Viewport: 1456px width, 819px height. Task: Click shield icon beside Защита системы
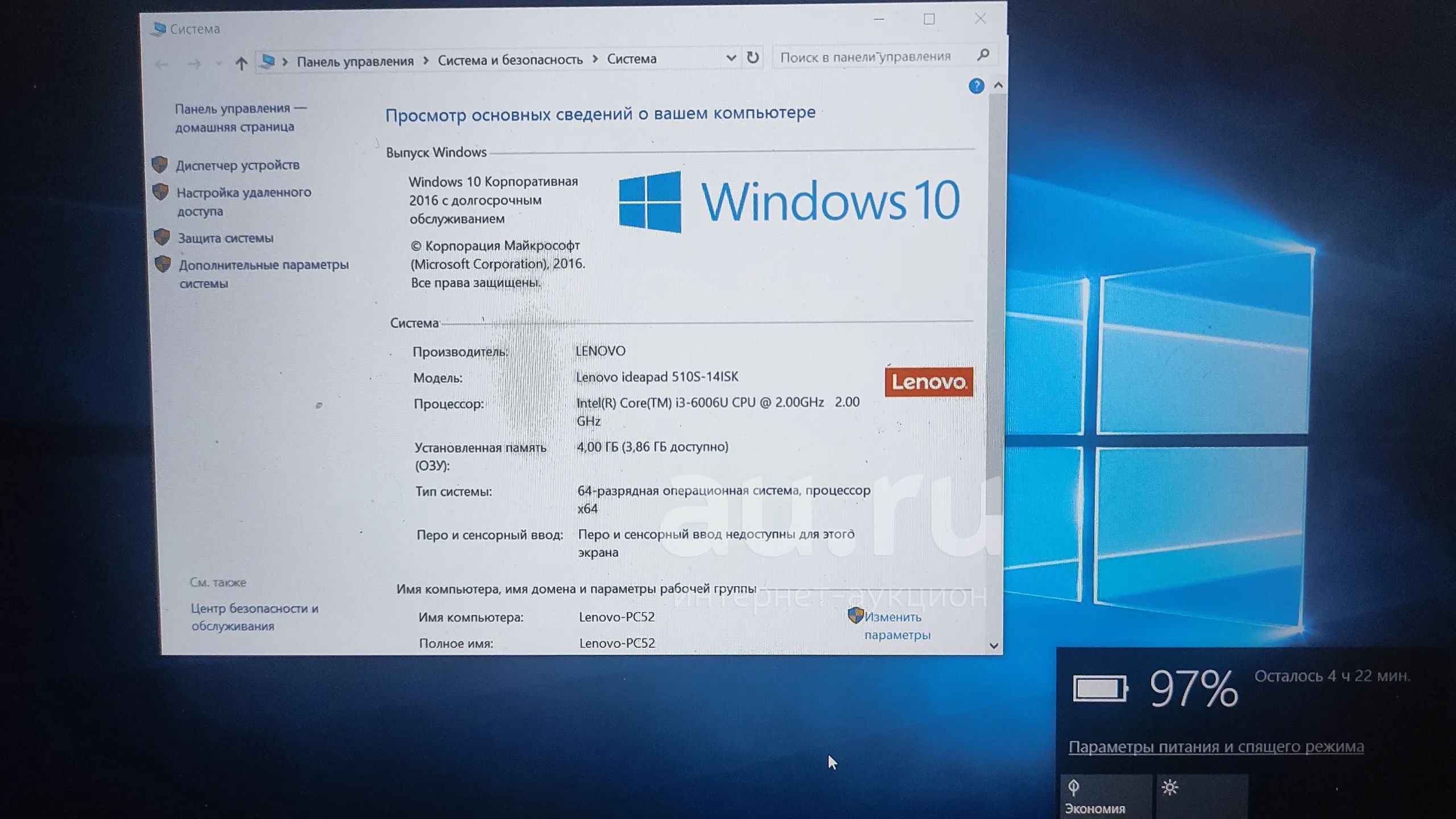162,237
